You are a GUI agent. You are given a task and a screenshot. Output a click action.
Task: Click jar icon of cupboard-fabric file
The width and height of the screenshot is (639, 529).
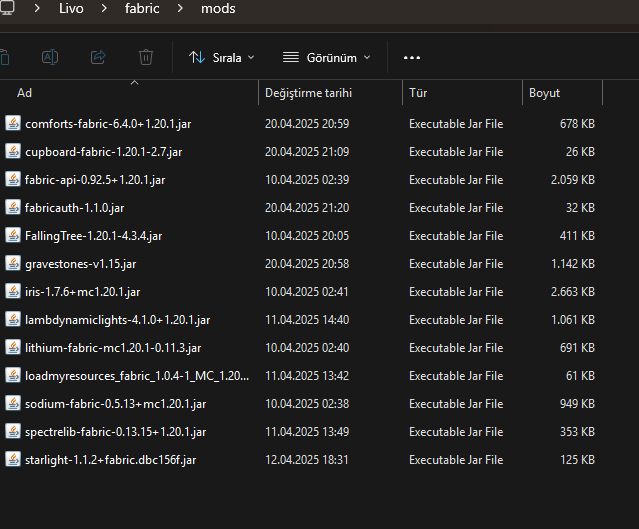pyautogui.click(x=13, y=151)
